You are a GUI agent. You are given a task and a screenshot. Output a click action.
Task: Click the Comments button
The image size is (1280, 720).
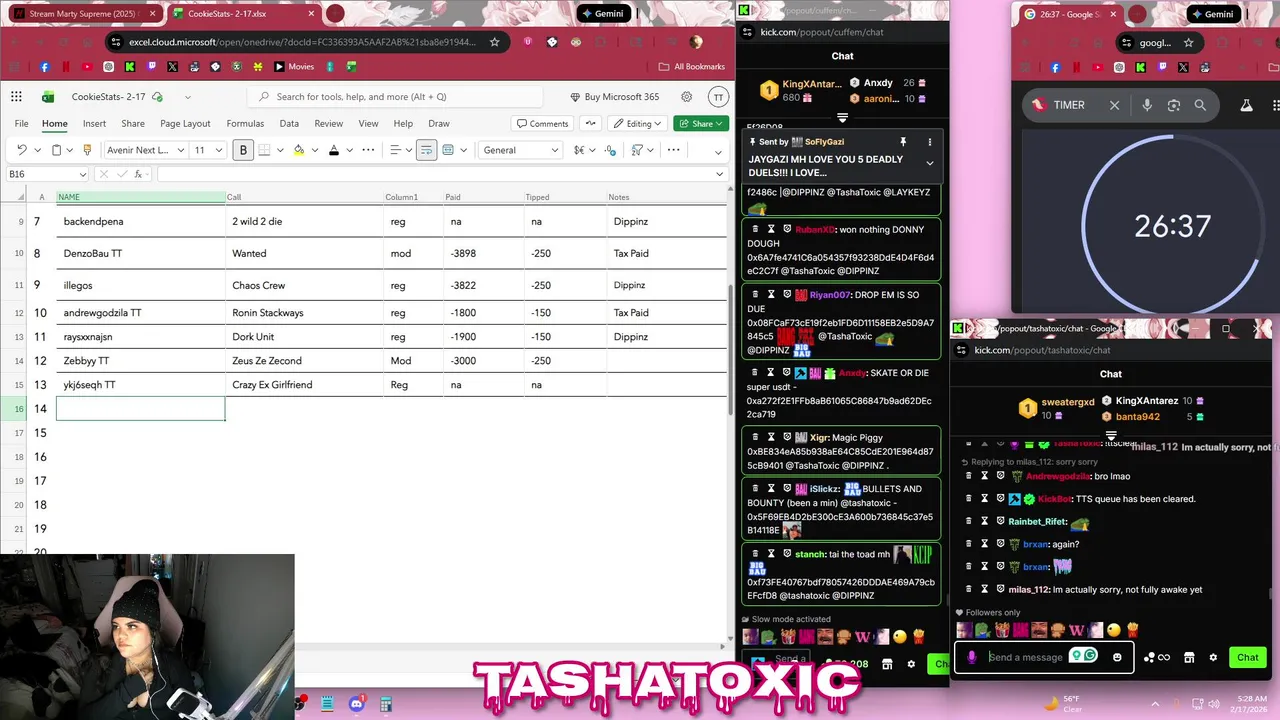point(542,123)
